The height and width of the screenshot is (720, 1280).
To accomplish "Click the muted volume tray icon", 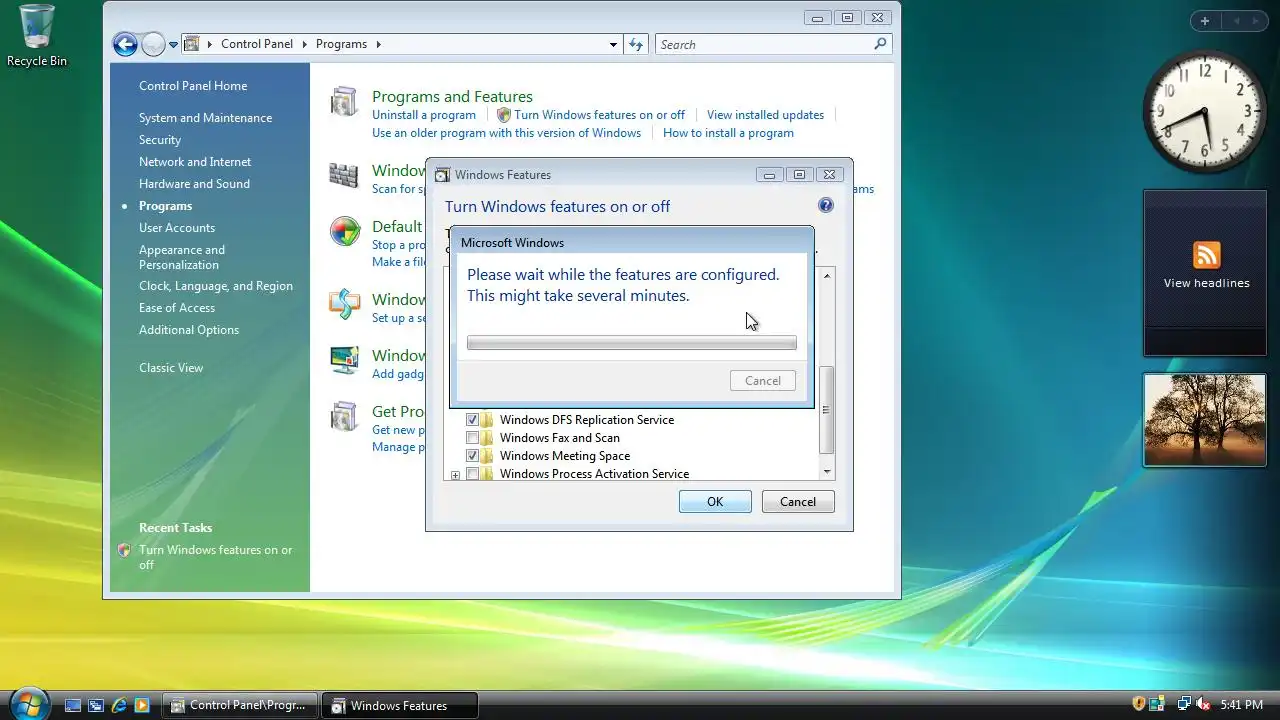I will tap(1204, 704).
